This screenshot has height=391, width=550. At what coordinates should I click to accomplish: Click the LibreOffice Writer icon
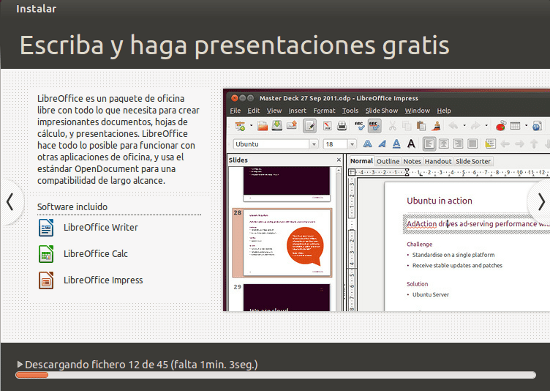(46, 227)
